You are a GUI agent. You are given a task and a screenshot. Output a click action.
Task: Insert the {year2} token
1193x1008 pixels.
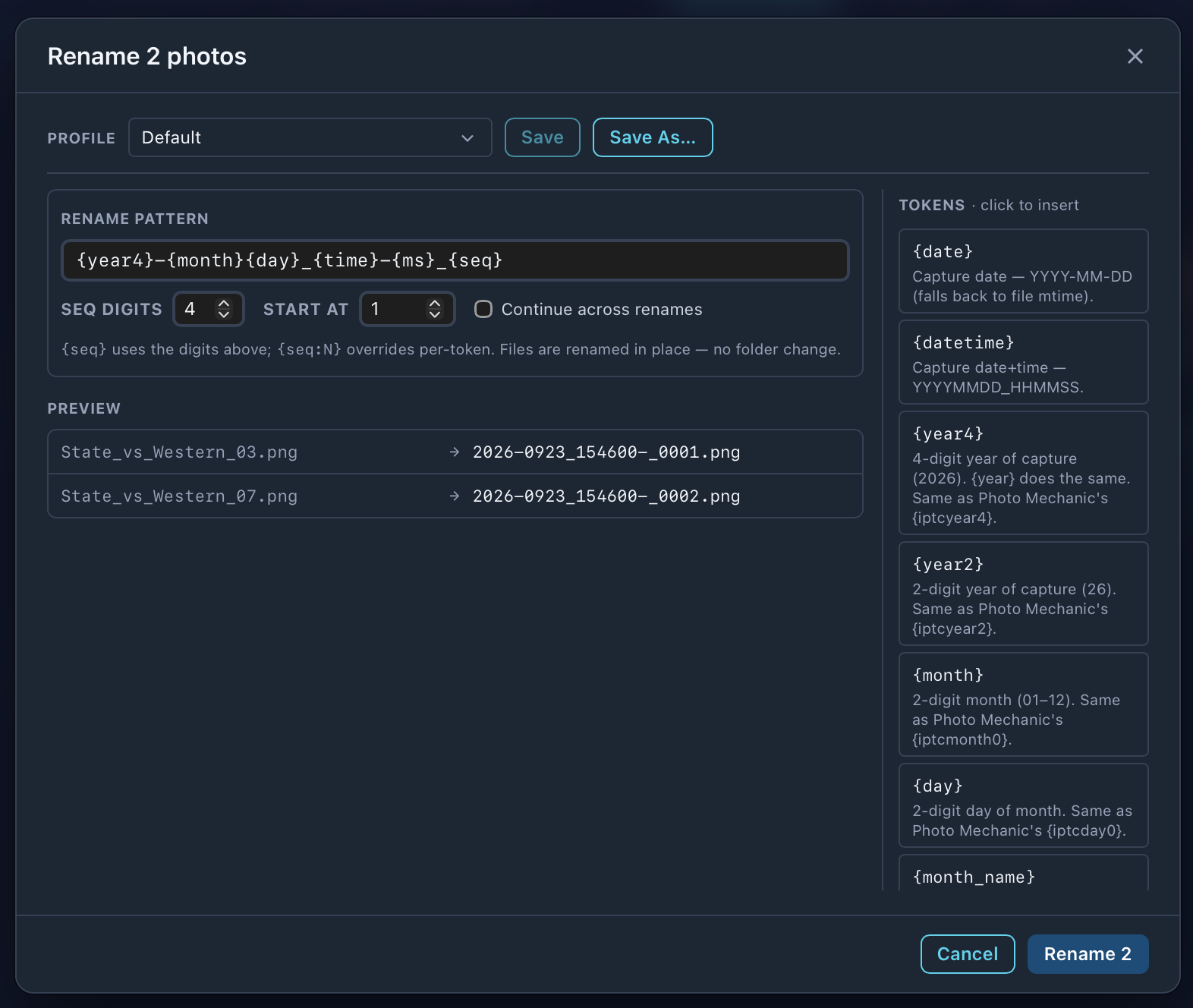[x=1023, y=594]
